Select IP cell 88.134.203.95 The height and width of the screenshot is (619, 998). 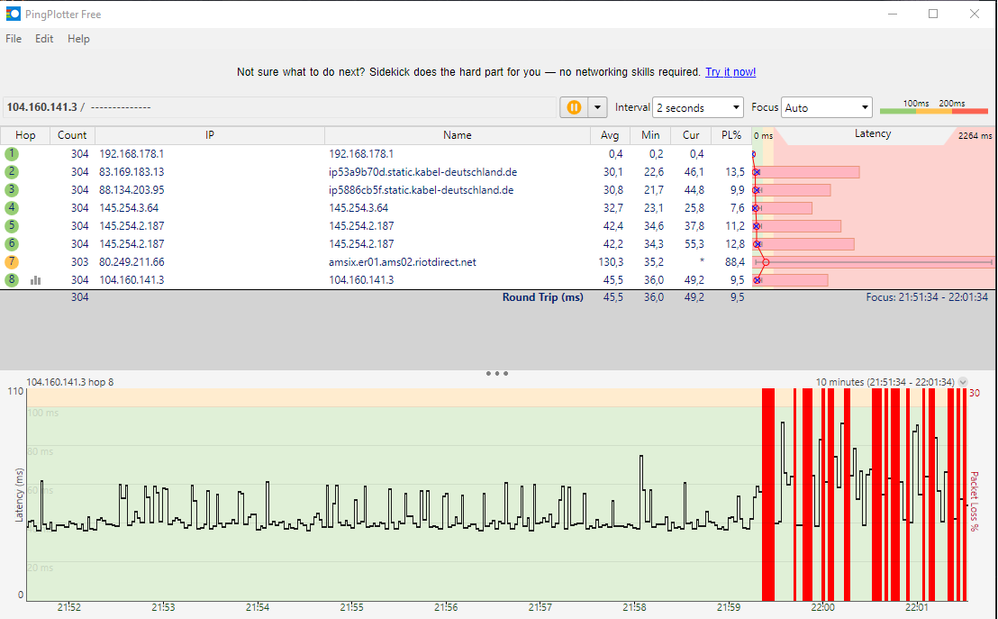132,190
